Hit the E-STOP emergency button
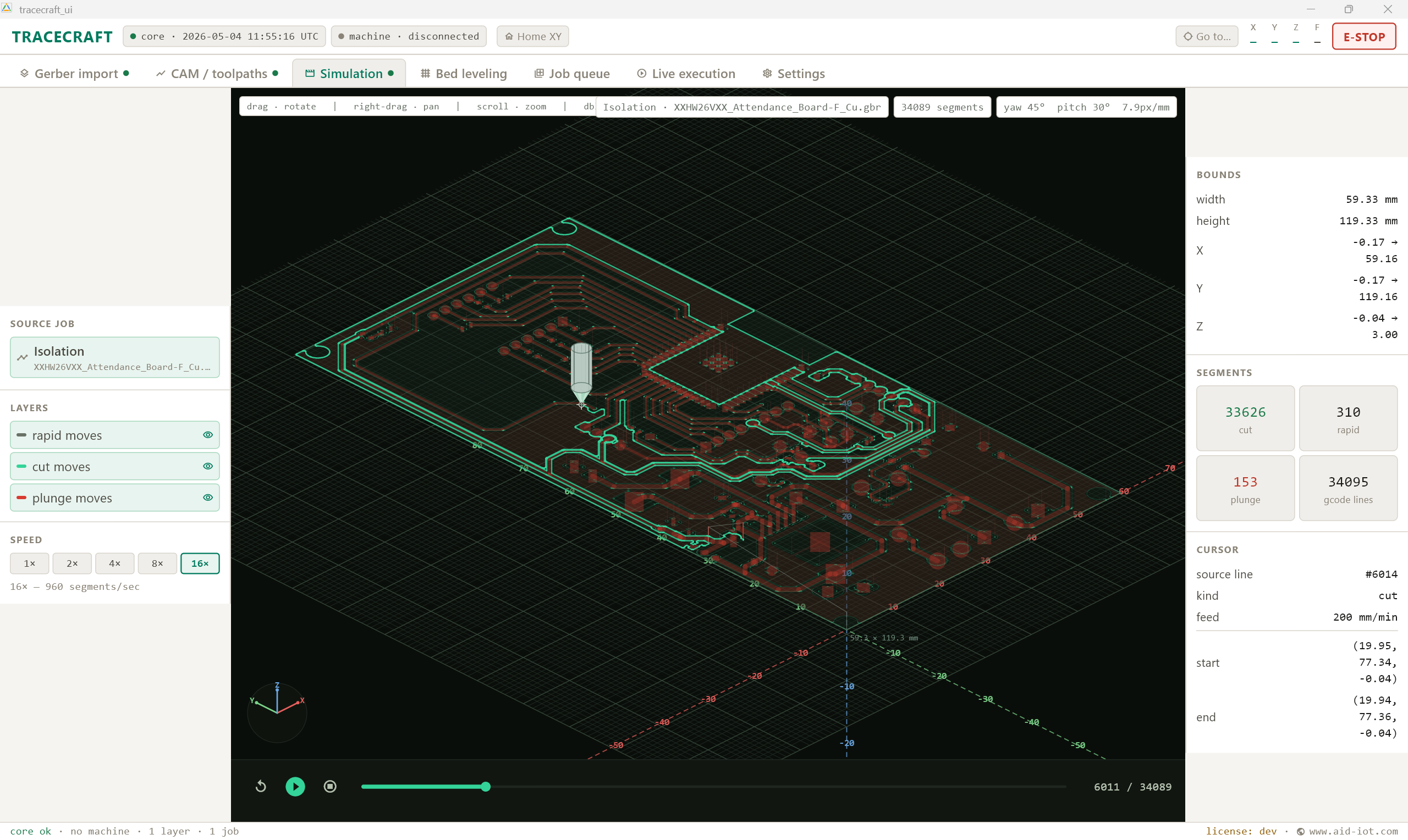The width and height of the screenshot is (1408, 840). click(x=1364, y=36)
